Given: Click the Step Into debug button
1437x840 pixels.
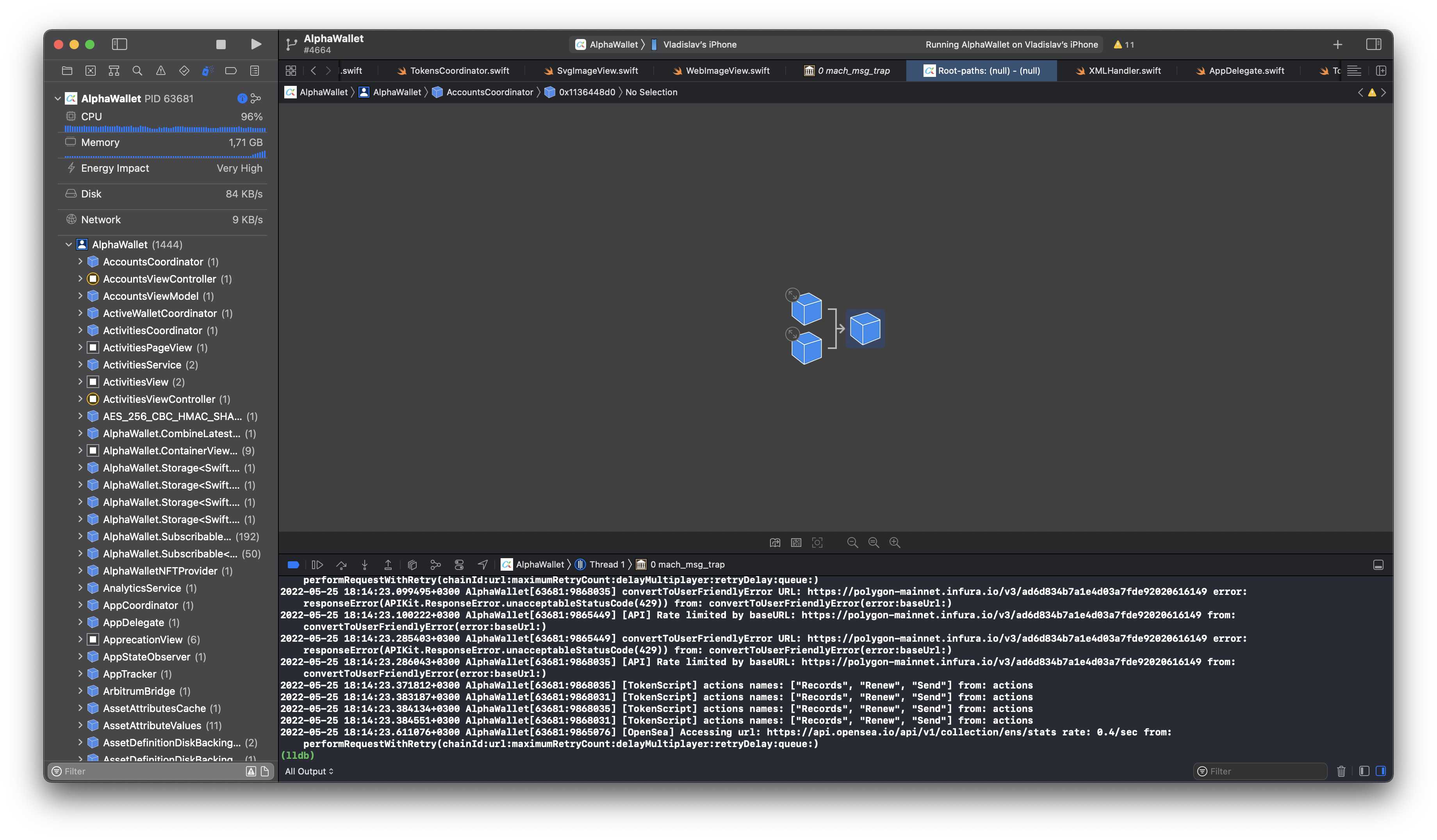Looking at the screenshot, I should 364,565.
